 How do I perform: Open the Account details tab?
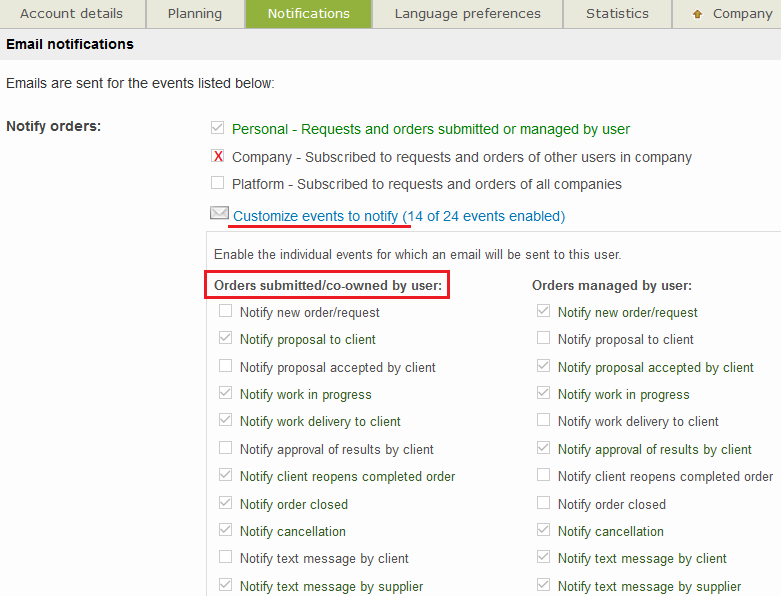point(71,14)
